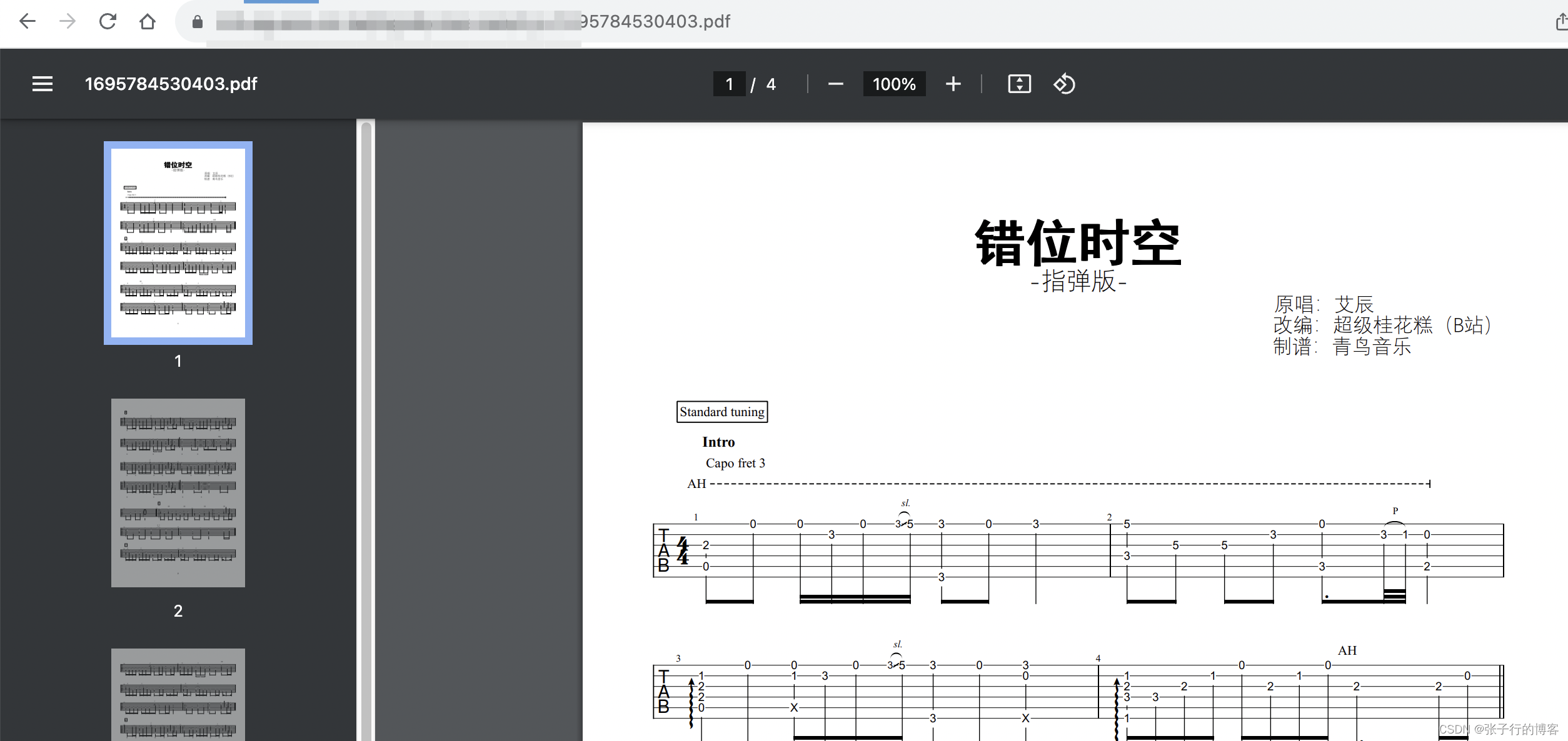Zoom in with the plus button
The height and width of the screenshot is (741, 1568).
coord(953,84)
